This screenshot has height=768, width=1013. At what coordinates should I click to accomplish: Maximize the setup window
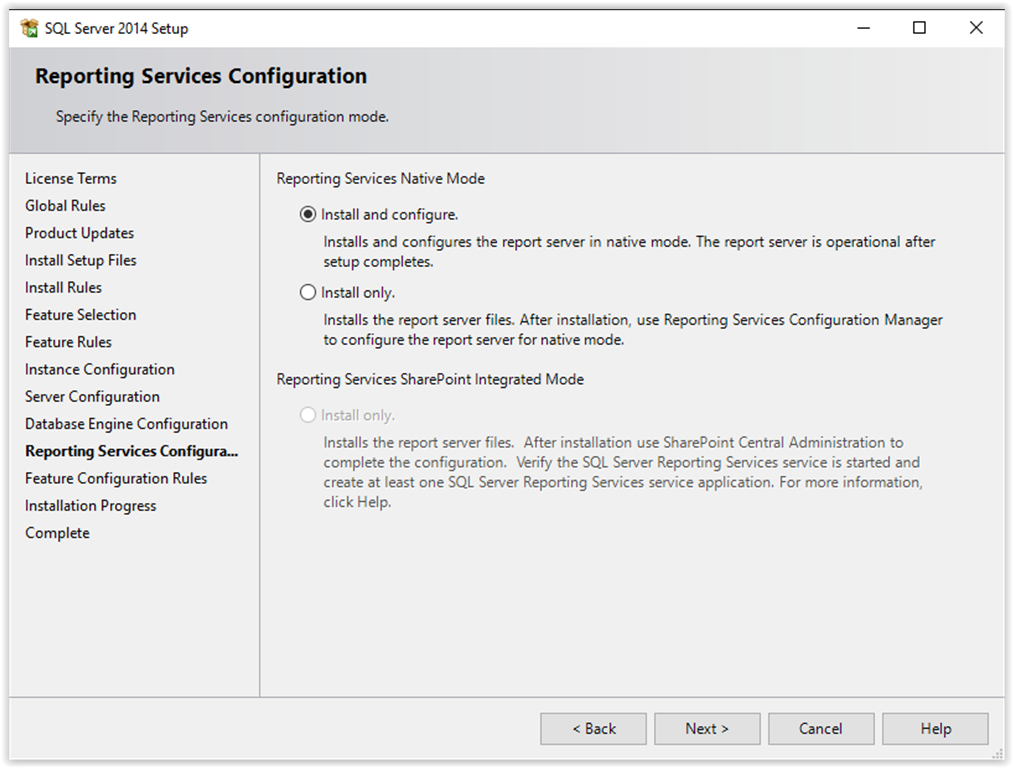click(919, 28)
